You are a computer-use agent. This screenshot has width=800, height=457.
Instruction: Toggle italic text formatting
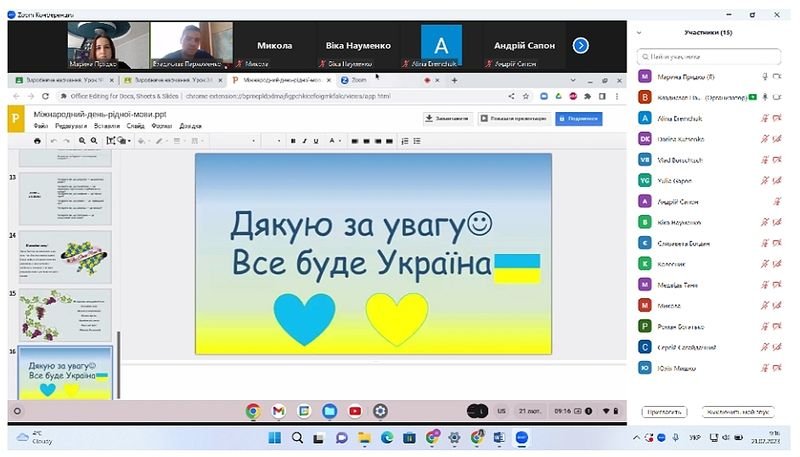tap(304, 141)
